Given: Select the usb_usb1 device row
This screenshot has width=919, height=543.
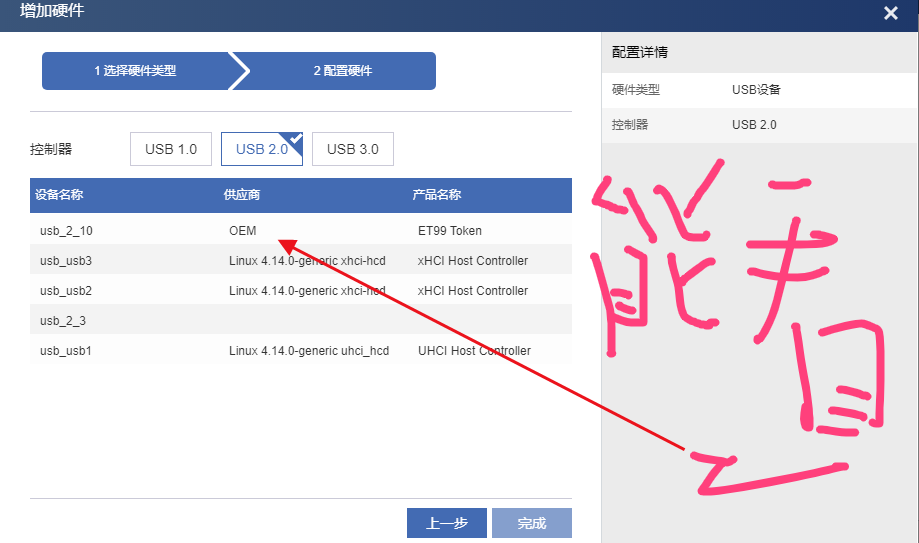Looking at the screenshot, I should tap(301, 350).
